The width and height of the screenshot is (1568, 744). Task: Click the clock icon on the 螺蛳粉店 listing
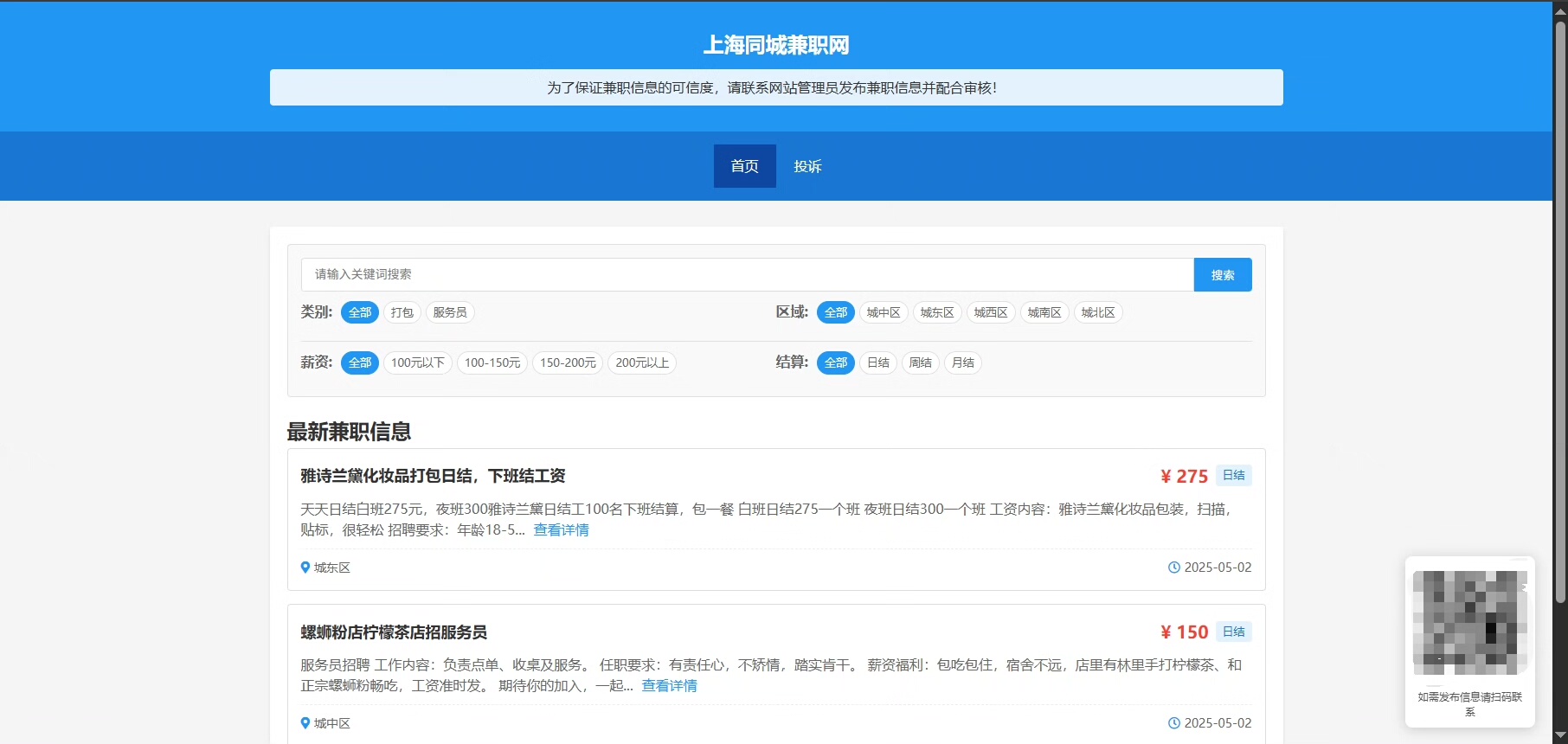coord(1174,723)
